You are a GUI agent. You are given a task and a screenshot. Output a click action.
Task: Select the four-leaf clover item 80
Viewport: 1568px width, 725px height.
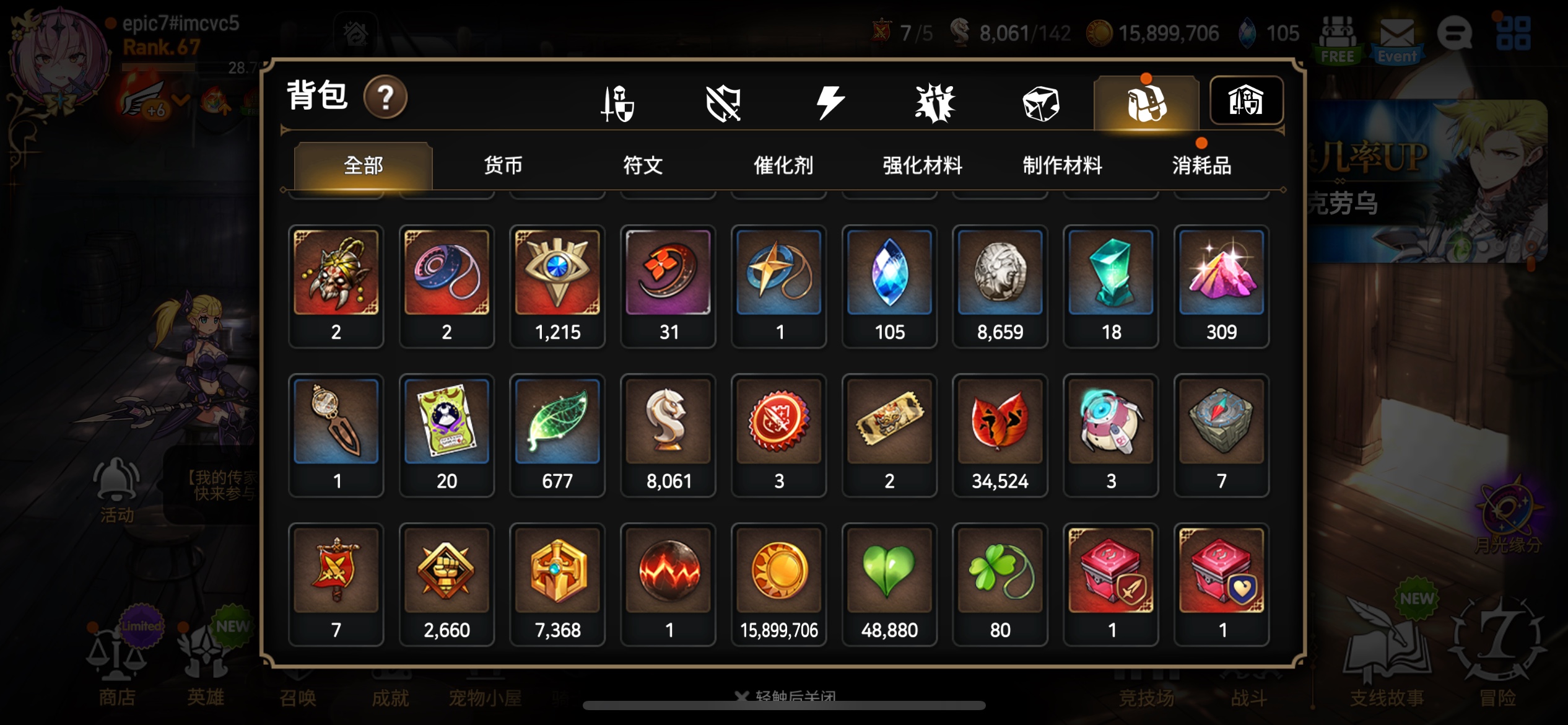tap(1000, 584)
